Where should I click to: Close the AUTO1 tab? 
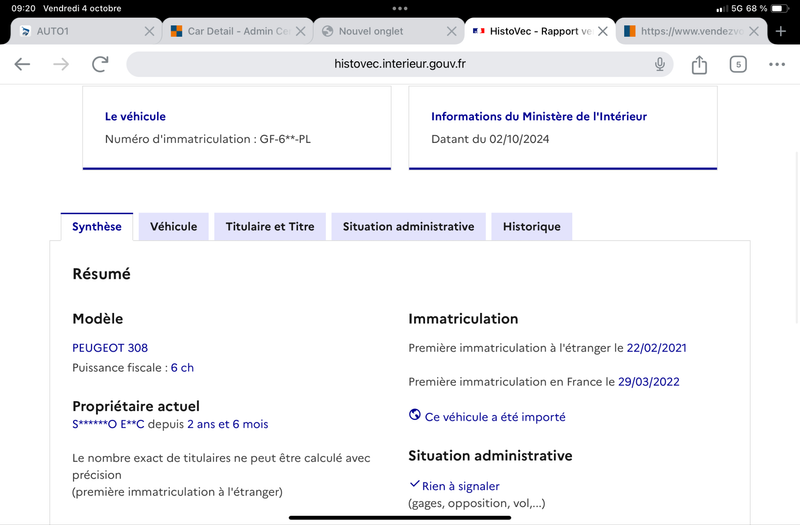(149, 32)
